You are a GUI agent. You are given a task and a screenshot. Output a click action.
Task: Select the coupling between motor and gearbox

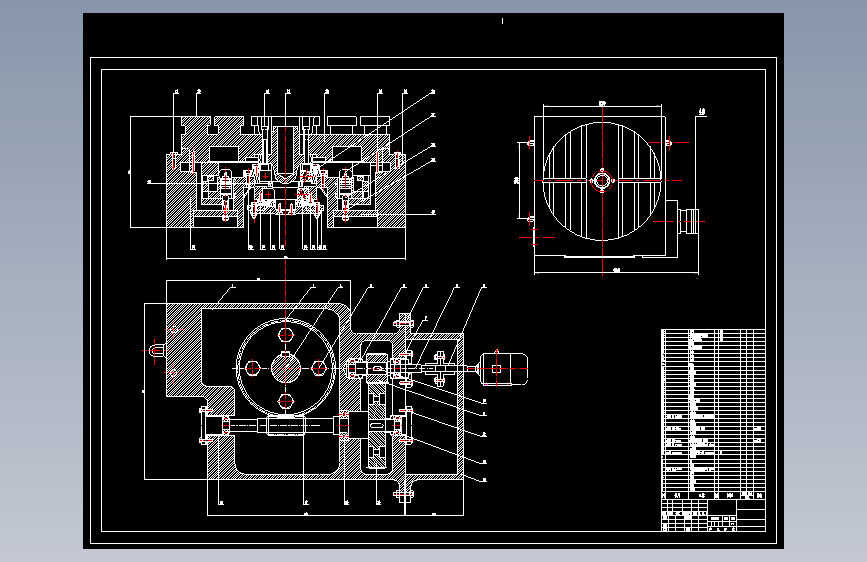tap(440, 368)
